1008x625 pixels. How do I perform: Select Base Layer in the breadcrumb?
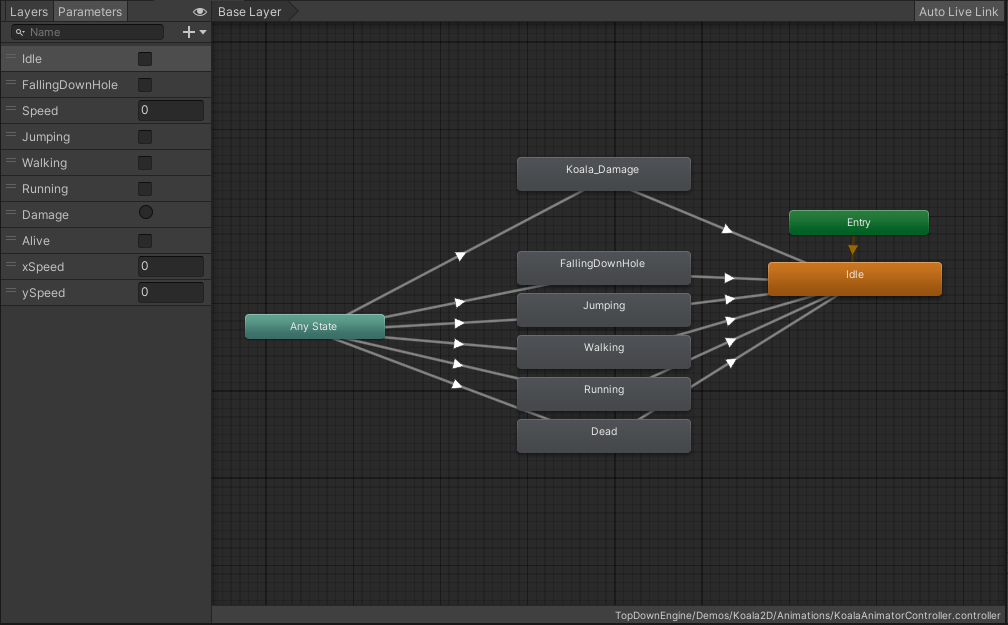click(x=250, y=12)
